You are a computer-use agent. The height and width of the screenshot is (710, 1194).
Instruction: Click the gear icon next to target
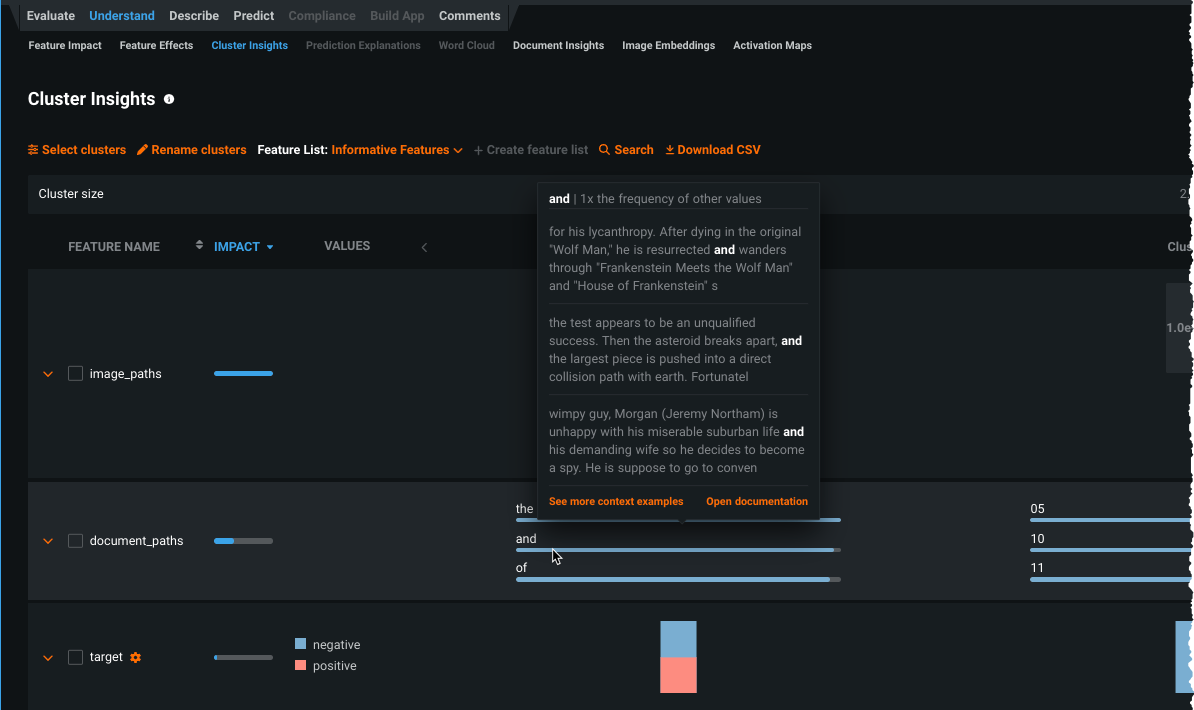(x=136, y=657)
